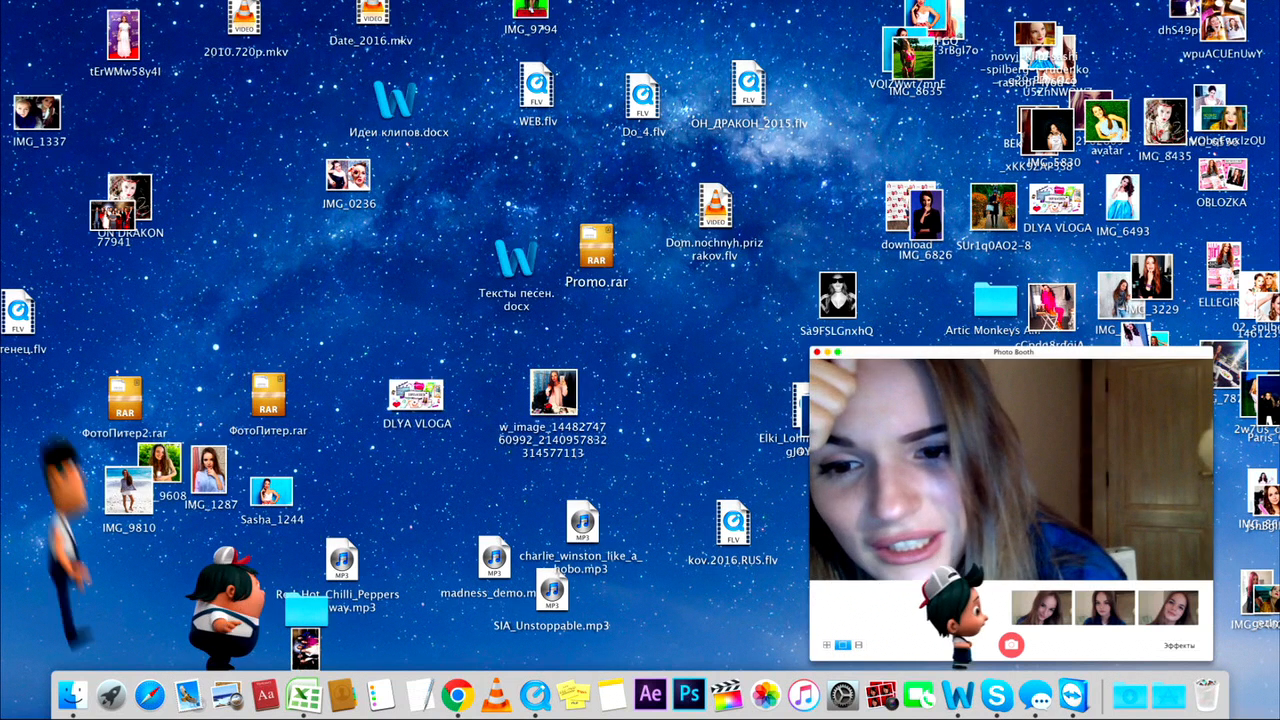
Task: Click the Photo Booth icon in the Dock
Action: 881,695
